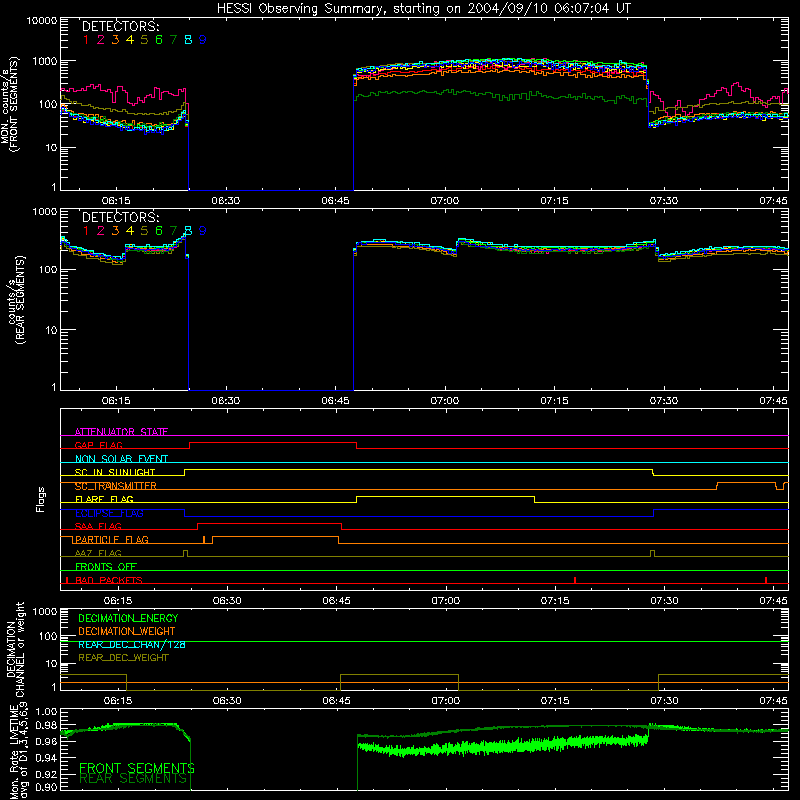
Task: Click DETECTORS: legend heading in rear segments plot
Action: click(120, 218)
